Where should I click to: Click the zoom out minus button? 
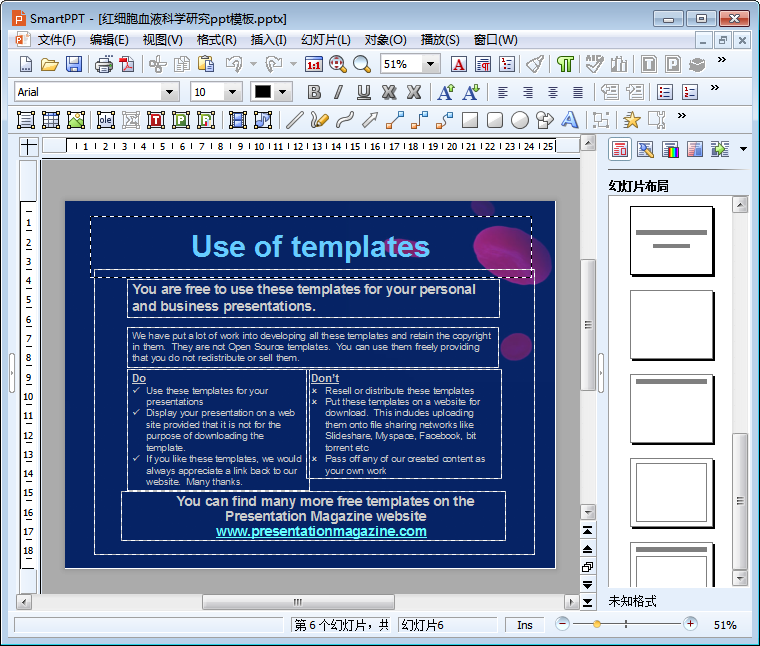[x=562, y=624]
